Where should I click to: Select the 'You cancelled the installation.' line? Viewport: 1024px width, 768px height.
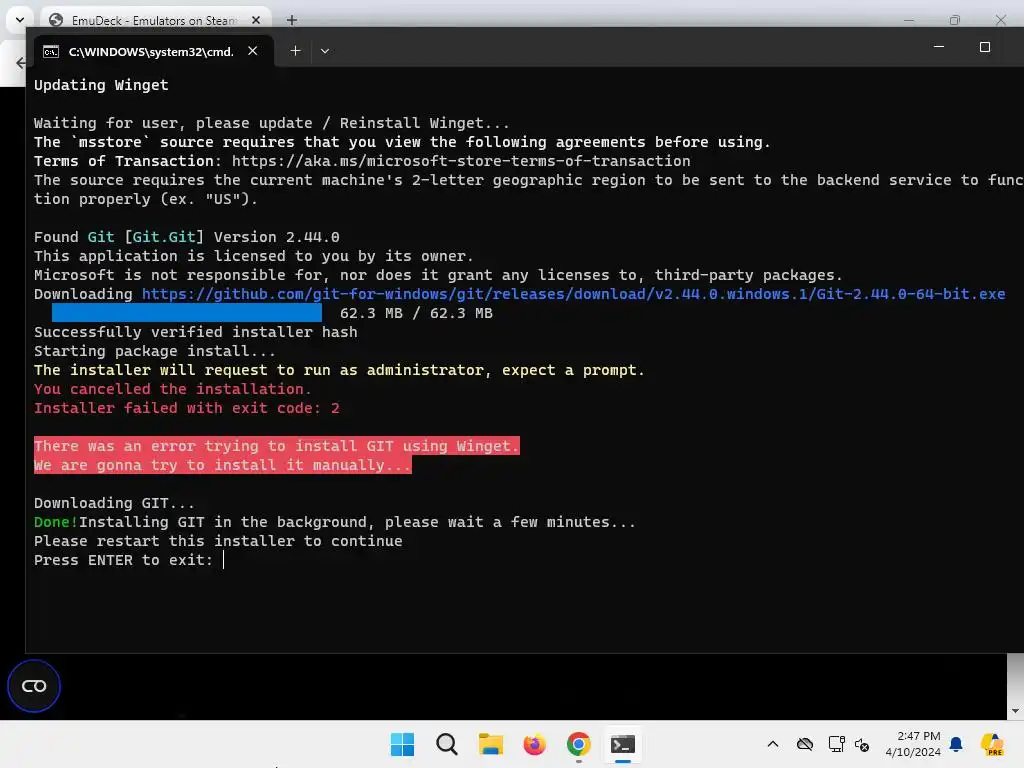point(173,389)
